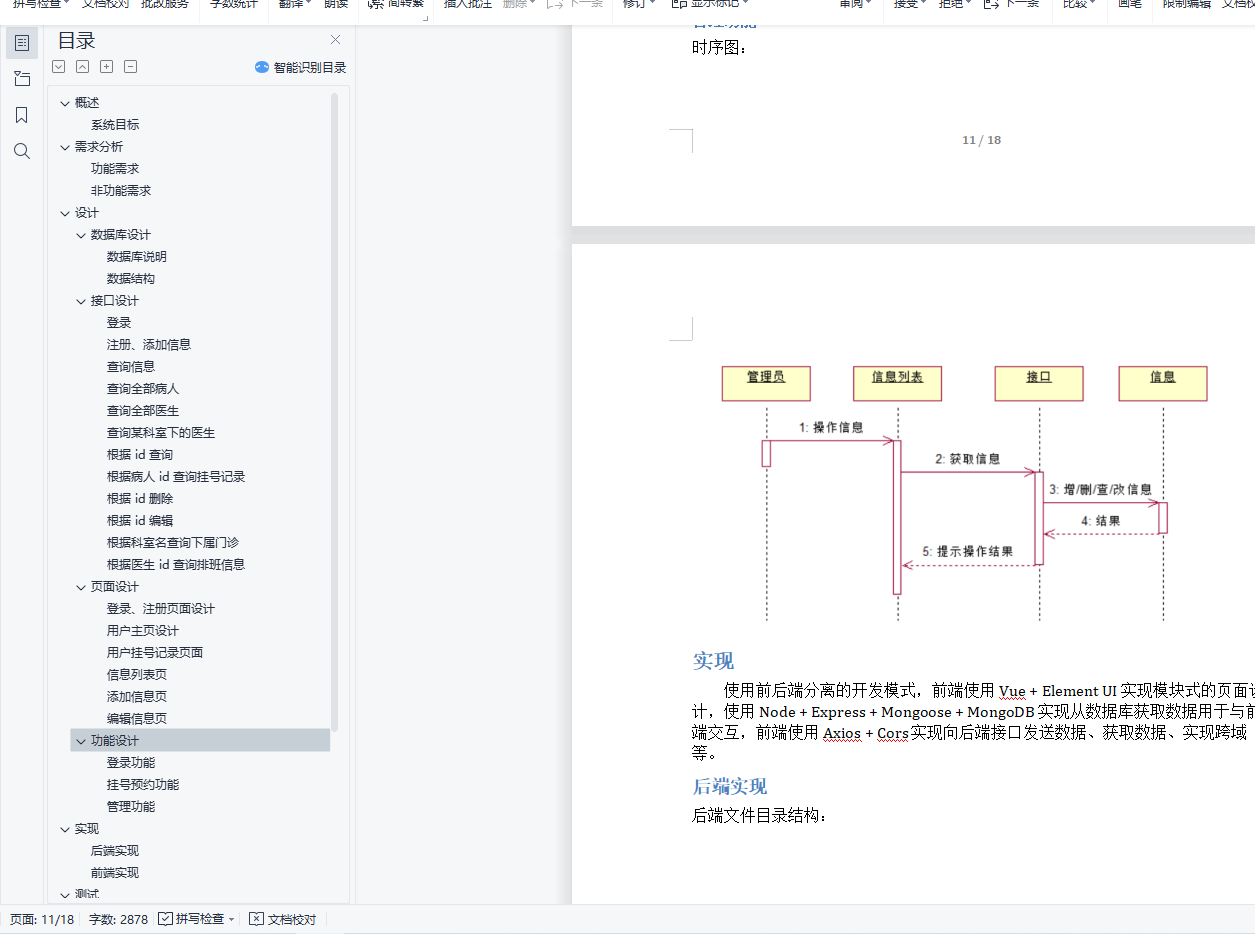Click the minus box icon under 目录

130,67
